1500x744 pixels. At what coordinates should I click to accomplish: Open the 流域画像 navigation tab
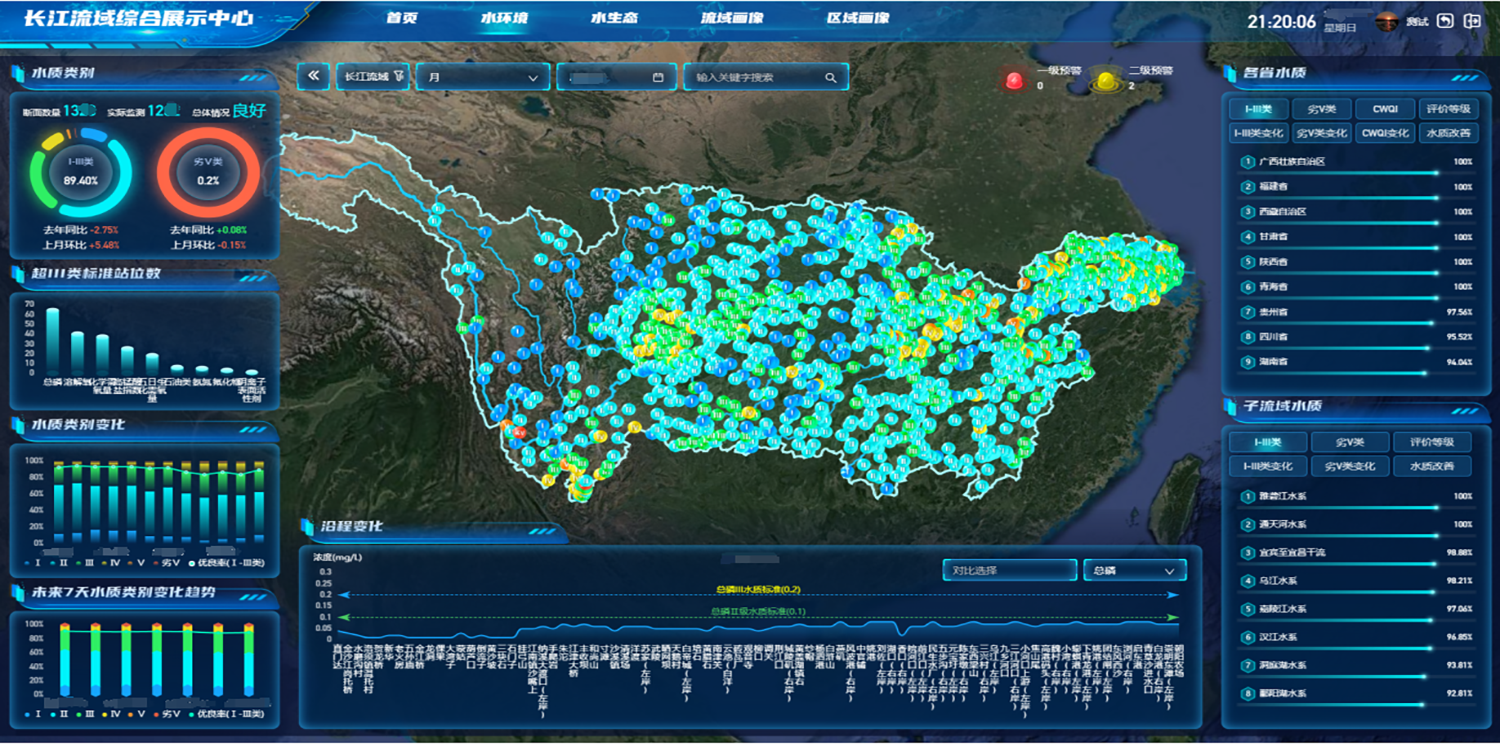pos(732,19)
